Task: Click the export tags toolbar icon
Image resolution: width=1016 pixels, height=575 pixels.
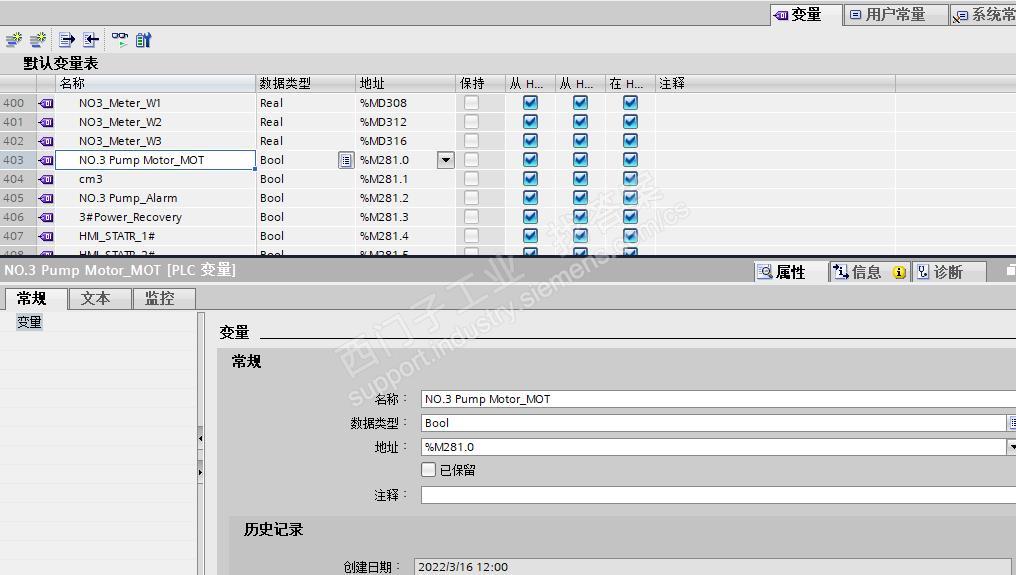Action: [x=67, y=40]
